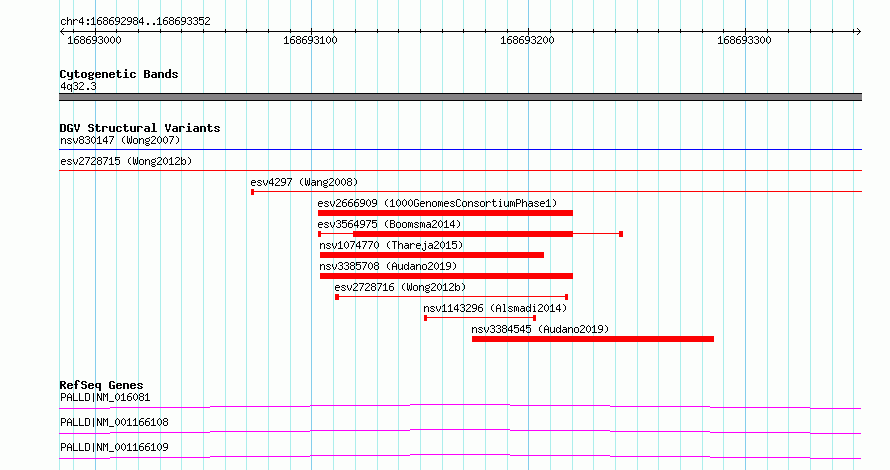Click the 4q32.3 band label
Image resolution: width=890 pixels, height=470 pixels.
78,86
